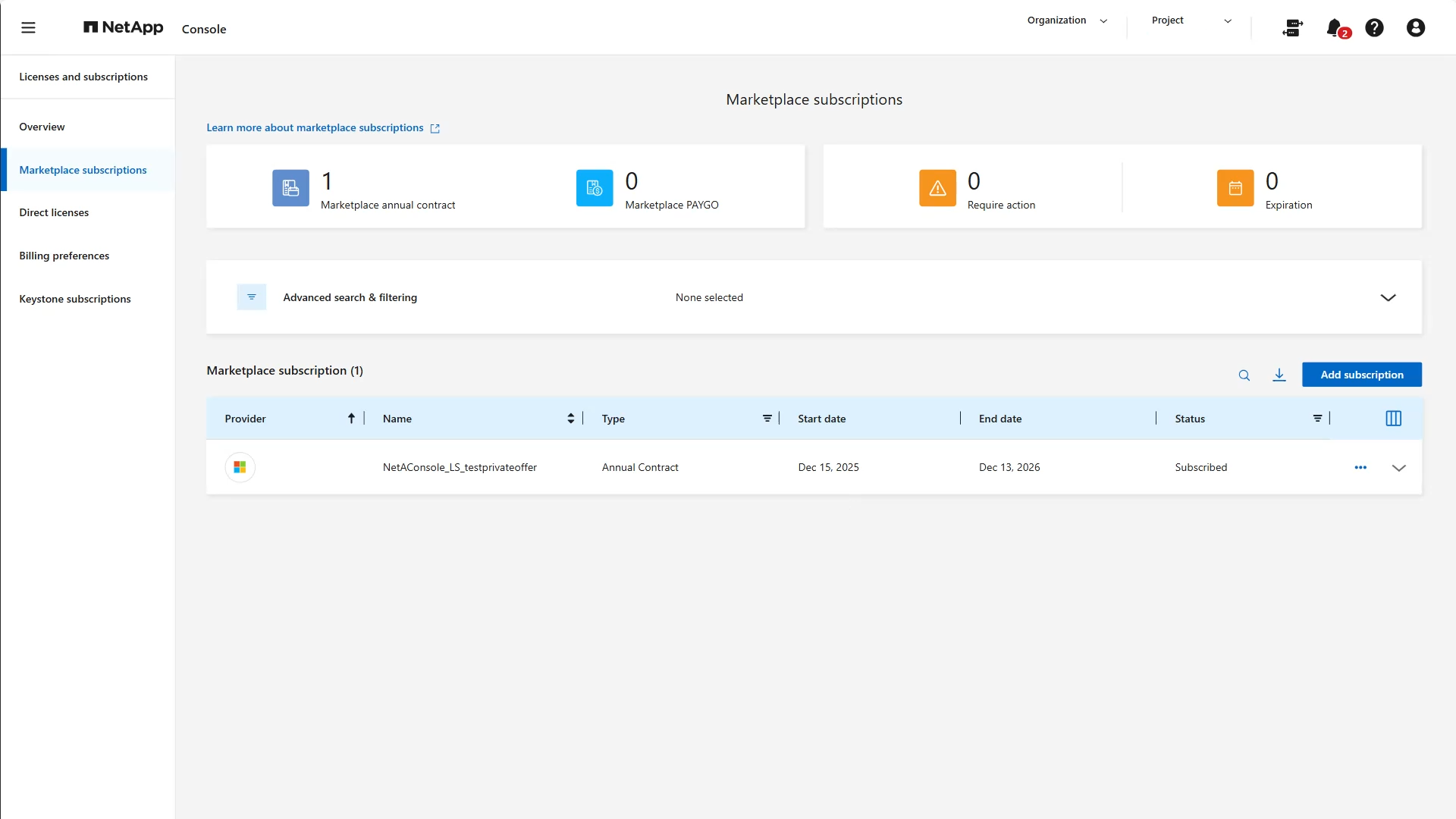Click the None selected filter text
The height and width of the screenshot is (819, 1456).
(x=709, y=298)
